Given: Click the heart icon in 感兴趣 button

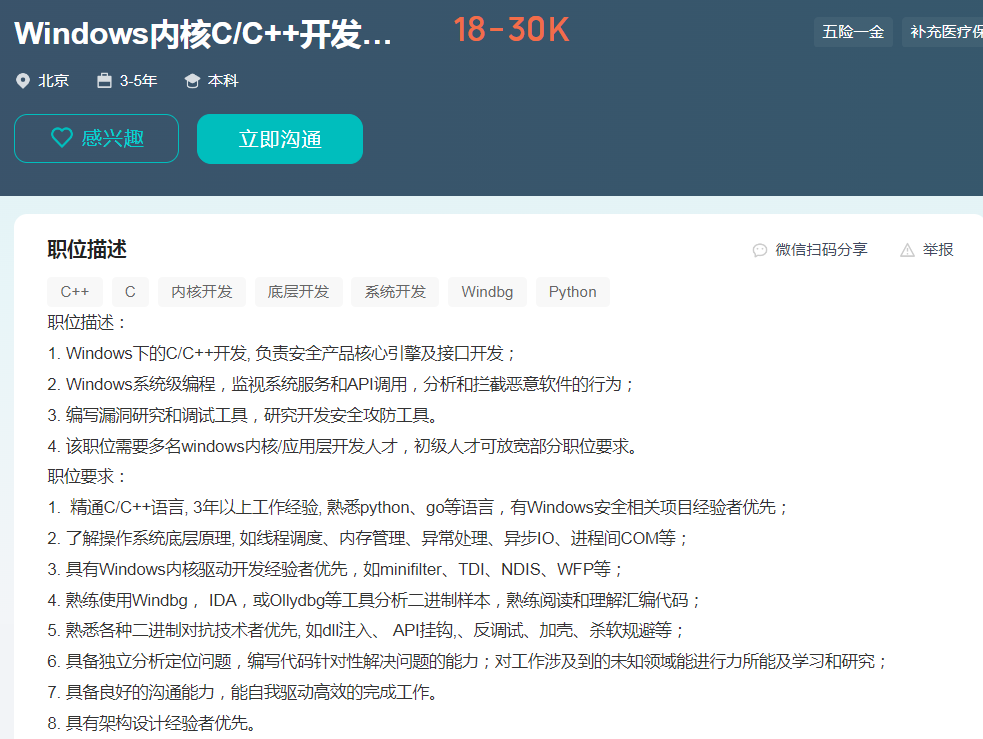Looking at the screenshot, I should [62, 137].
